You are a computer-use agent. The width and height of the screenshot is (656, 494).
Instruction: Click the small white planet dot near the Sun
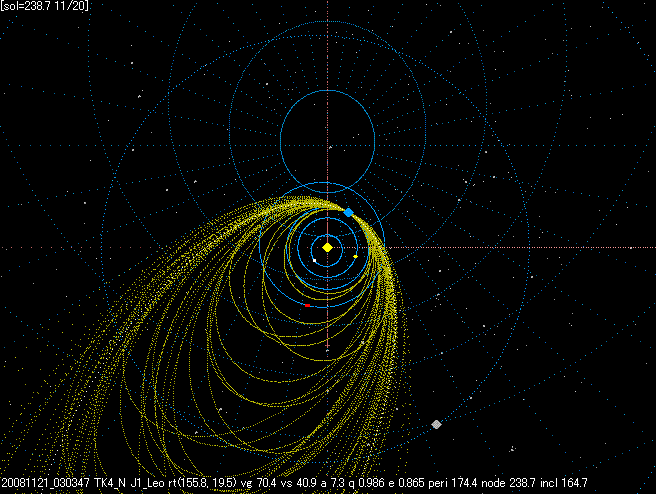coord(315,260)
